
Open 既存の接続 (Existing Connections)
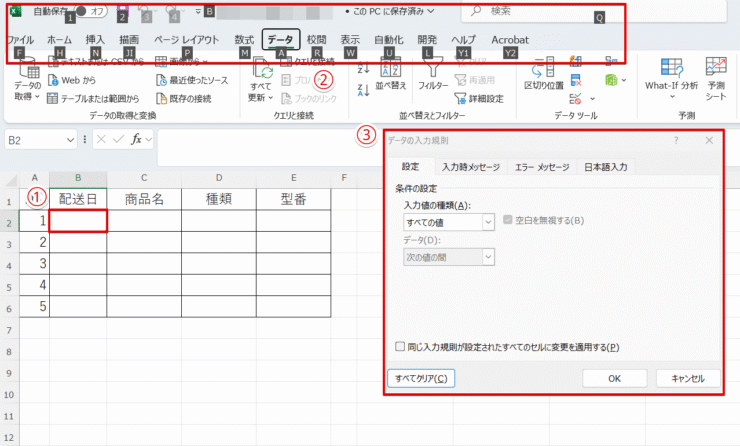click(x=184, y=98)
